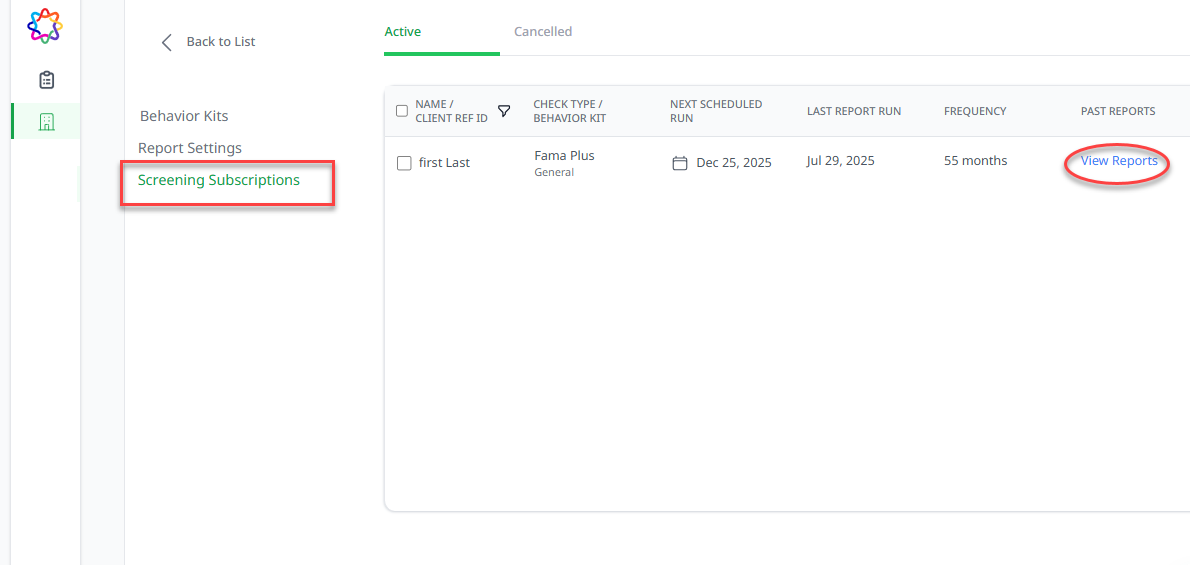Click the Next Scheduled Run column header
The width and height of the screenshot is (1190, 565).
click(716, 111)
